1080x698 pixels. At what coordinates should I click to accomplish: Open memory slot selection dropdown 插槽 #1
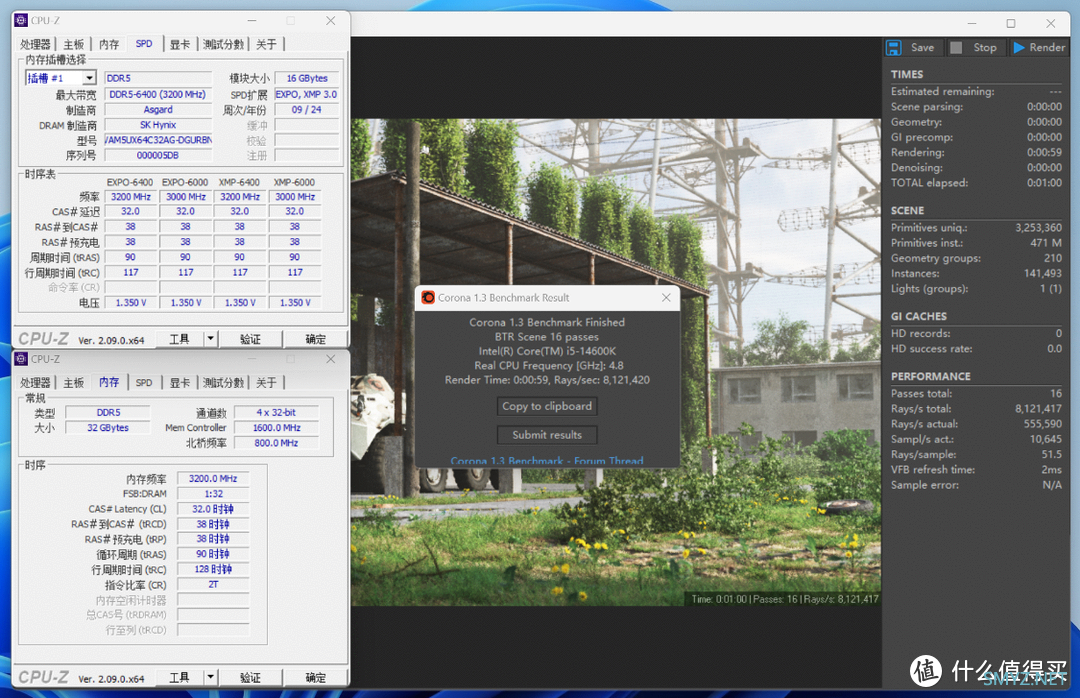(89, 78)
